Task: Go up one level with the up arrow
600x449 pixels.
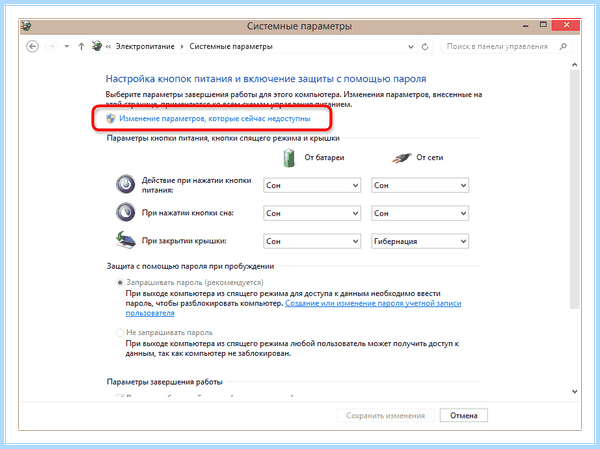Action: tap(81, 47)
